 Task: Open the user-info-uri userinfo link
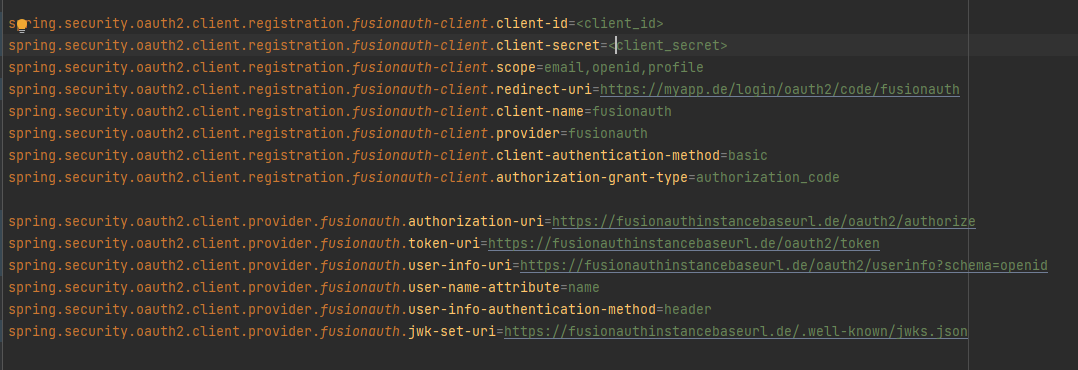click(x=784, y=265)
